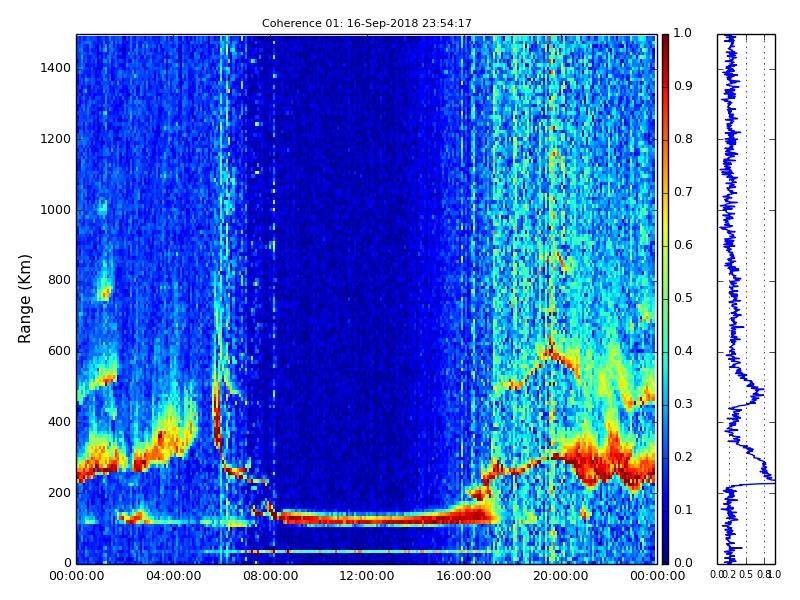The image size is (800, 600).
Task: Click the colorbar 0.9 label
Action: pyautogui.click(x=683, y=86)
